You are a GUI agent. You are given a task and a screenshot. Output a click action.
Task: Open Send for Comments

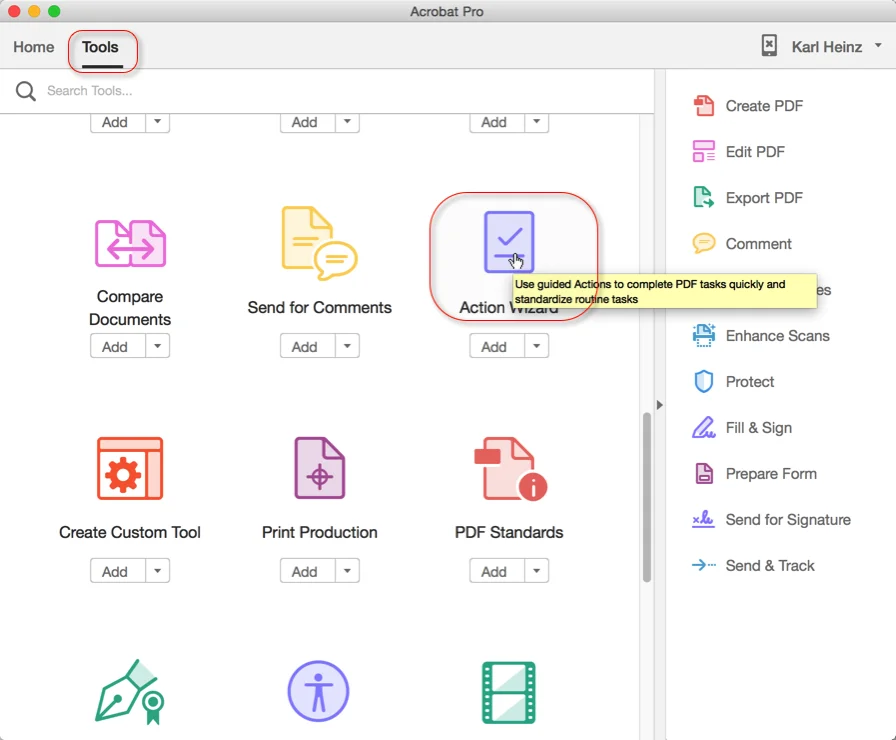318,243
